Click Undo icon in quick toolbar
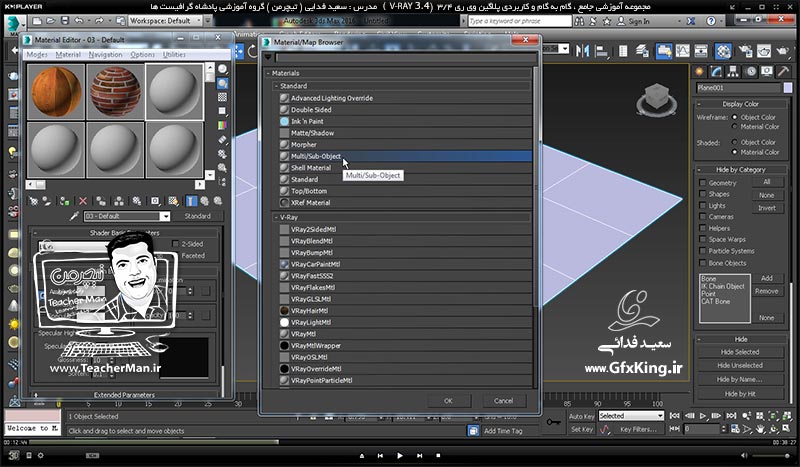 [79, 21]
